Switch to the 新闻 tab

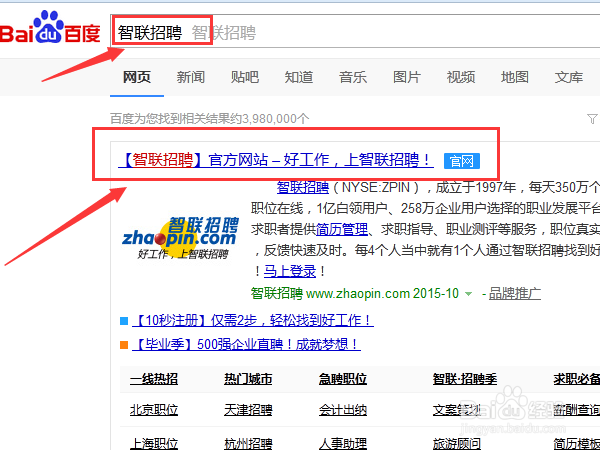(191, 77)
